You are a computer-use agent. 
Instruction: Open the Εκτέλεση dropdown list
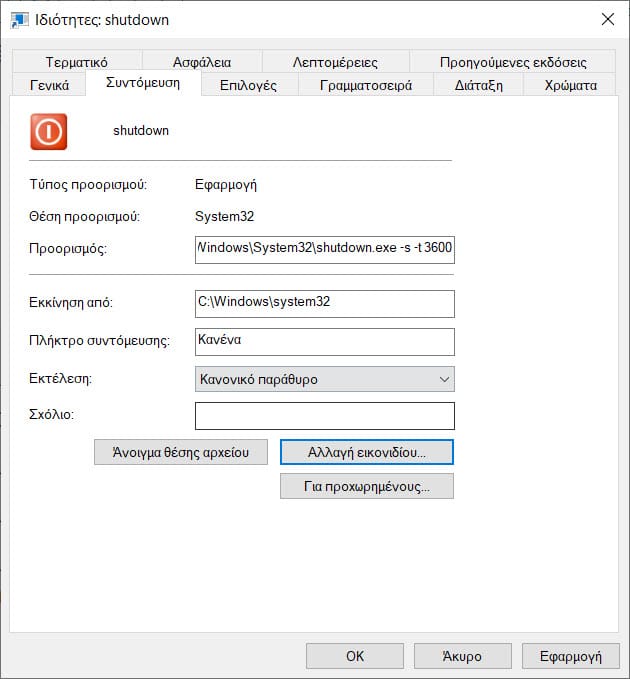[324, 379]
